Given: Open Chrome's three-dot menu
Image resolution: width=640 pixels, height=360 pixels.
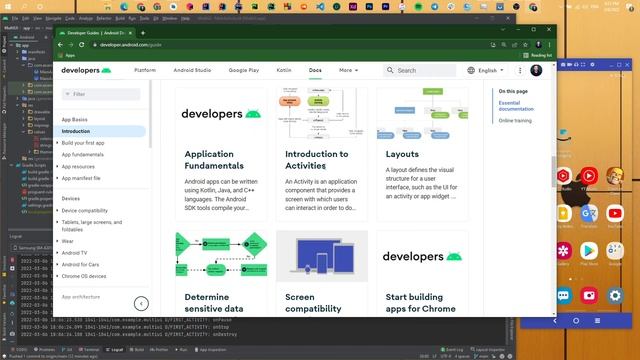Looking at the screenshot, I should pyautogui.click(x=549, y=45).
